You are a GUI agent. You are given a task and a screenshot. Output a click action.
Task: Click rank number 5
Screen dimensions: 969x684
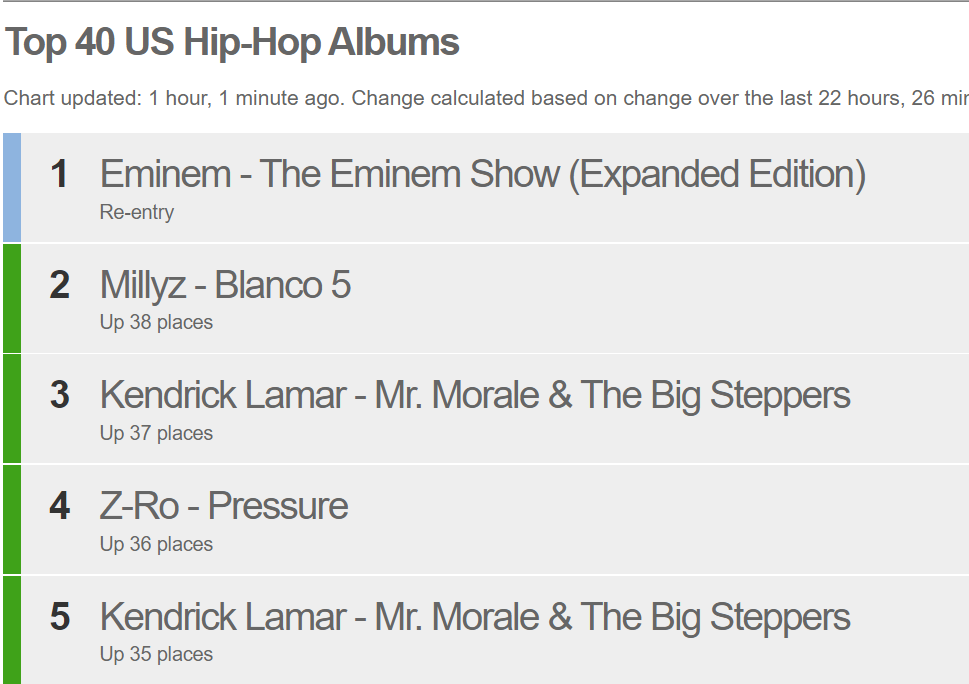[x=59, y=617]
